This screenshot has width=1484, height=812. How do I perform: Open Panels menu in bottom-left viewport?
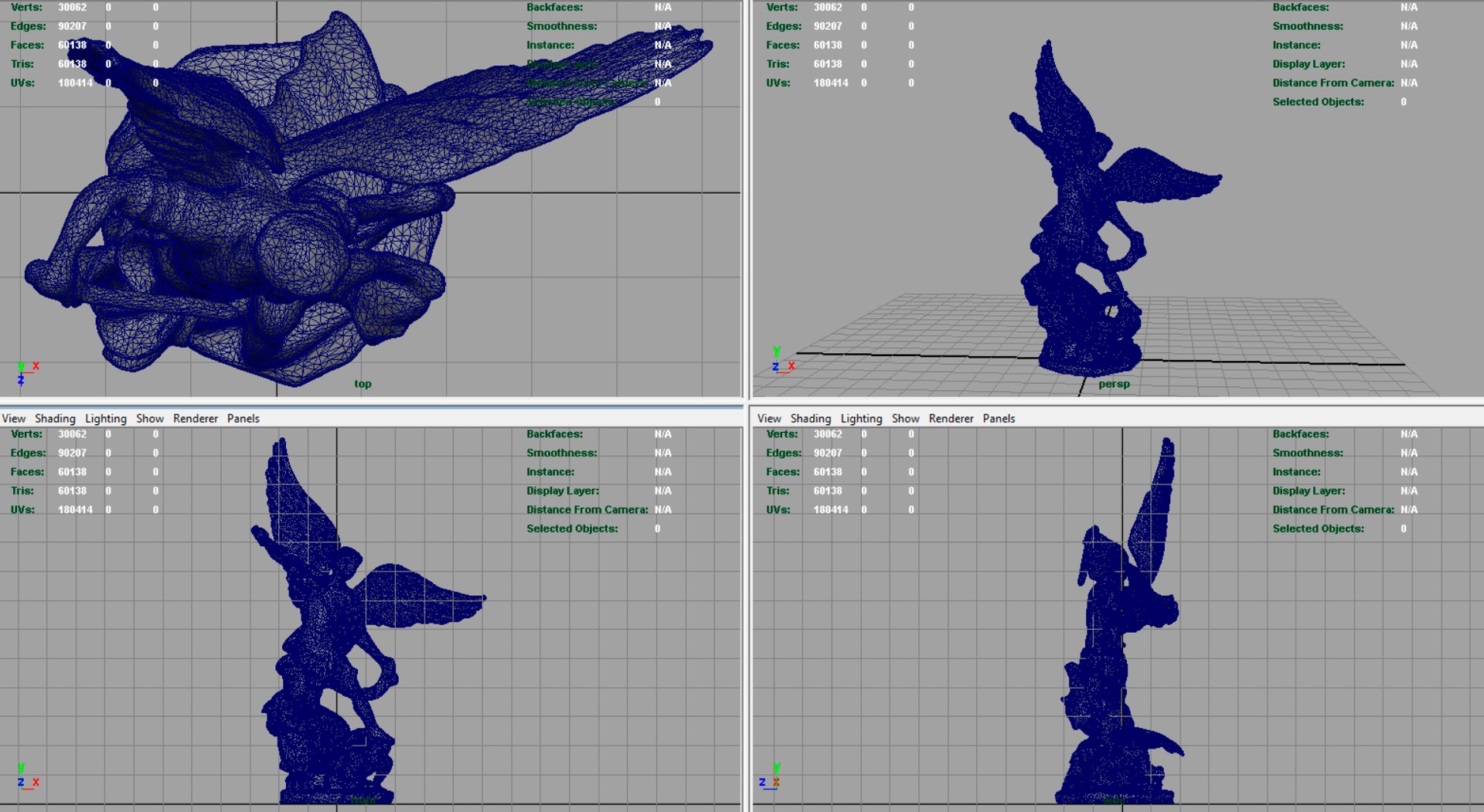point(243,418)
